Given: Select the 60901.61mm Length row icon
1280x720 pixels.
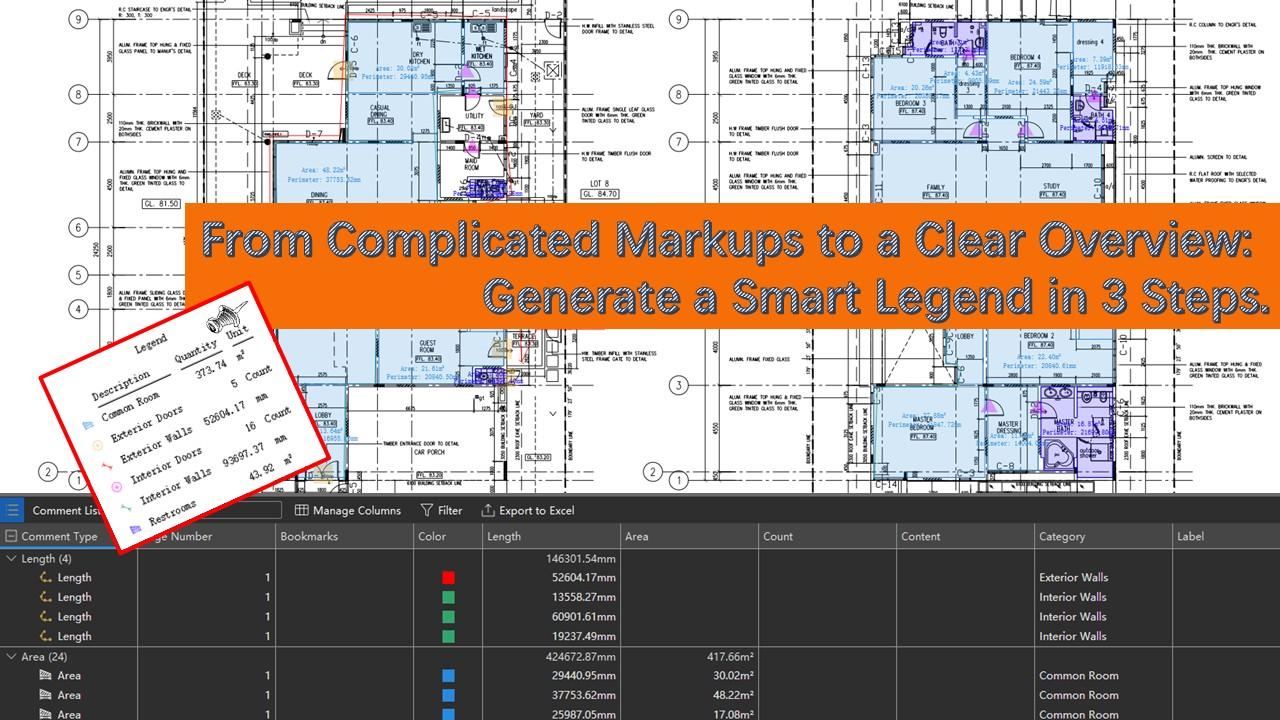Looking at the screenshot, I should coord(45,617).
